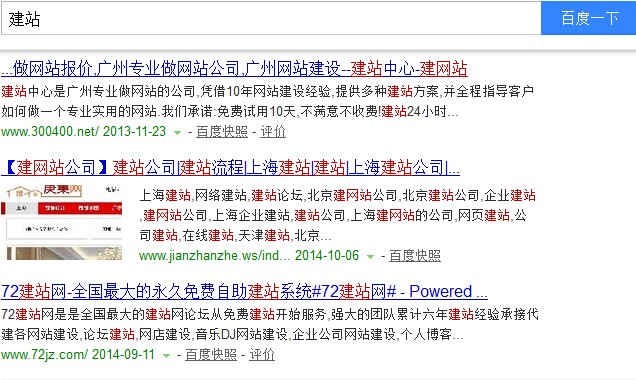This screenshot has height=380, width=636.
Task: Focus the search box containing 建站
Action: pos(271,18)
